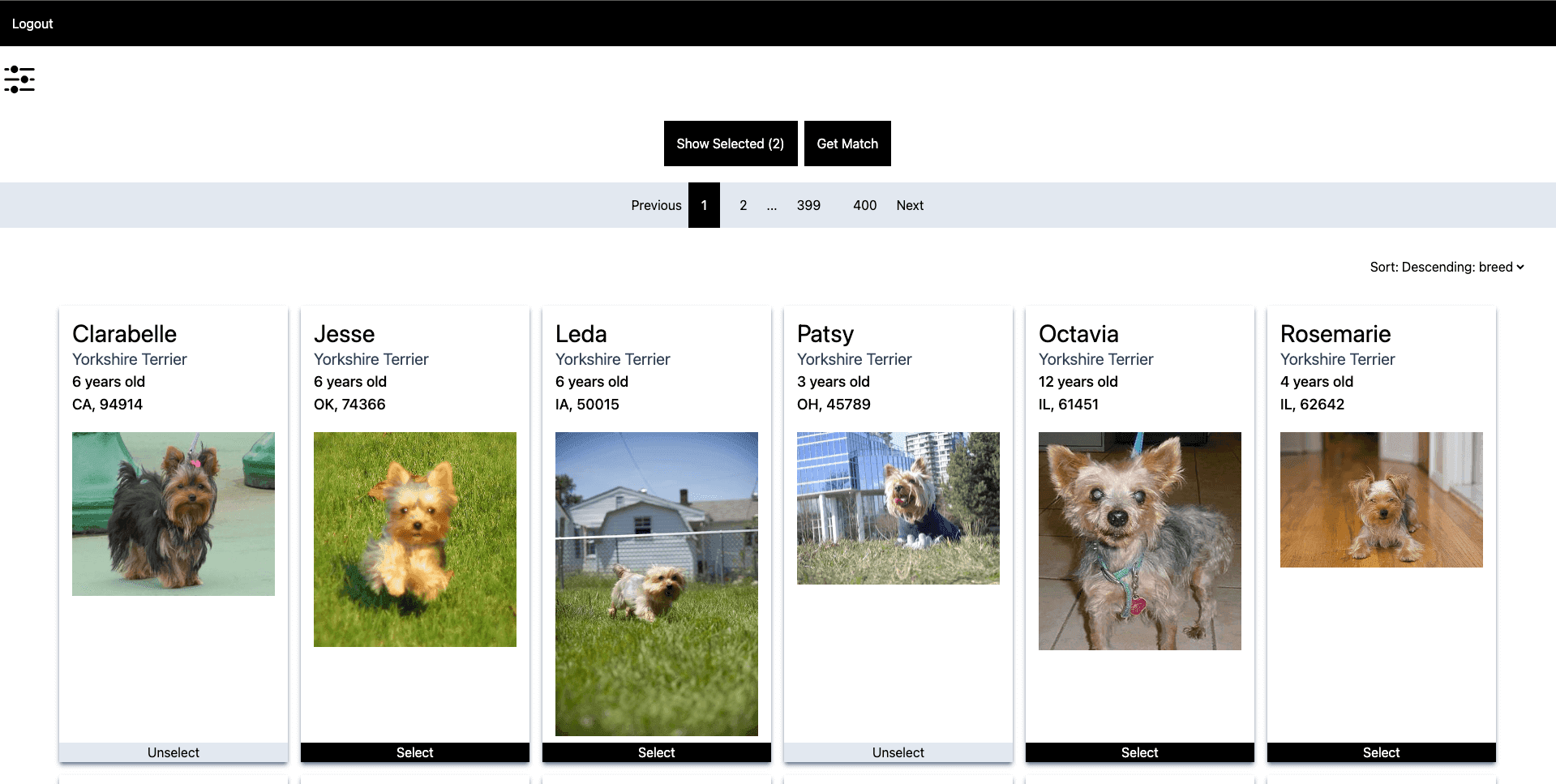The height and width of the screenshot is (784, 1556).
Task: Open the filter options icon
Action: (x=19, y=79)
